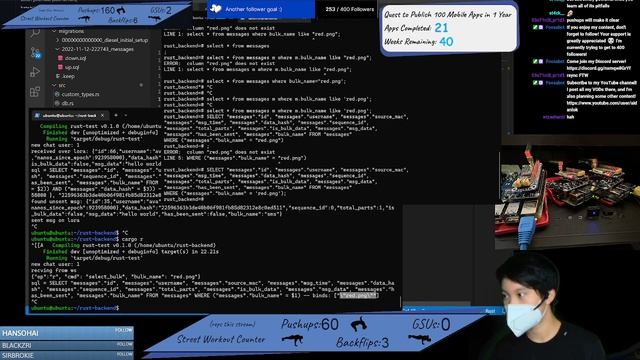Expand the diesel_initial_setup folder
Screen dimensions: 640x360
(57, 40)
